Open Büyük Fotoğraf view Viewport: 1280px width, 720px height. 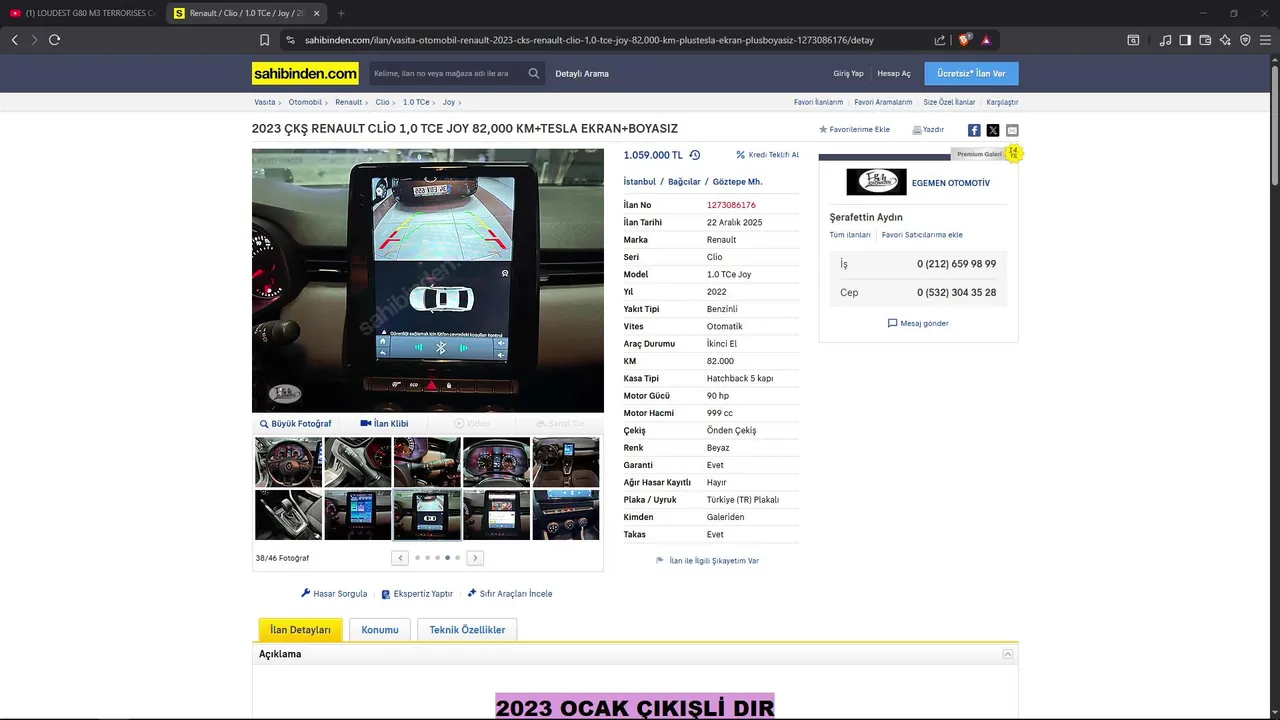click(x=295, y=424)
